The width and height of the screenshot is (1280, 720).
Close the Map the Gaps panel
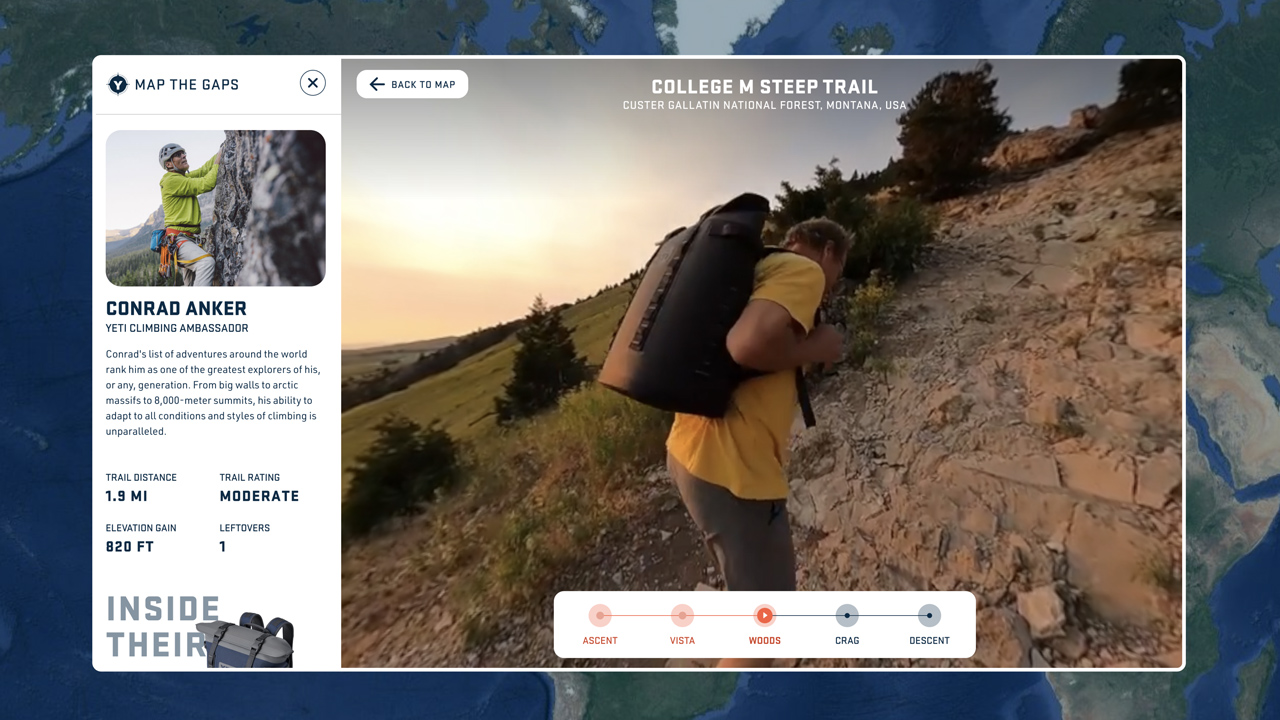point(313,83)
